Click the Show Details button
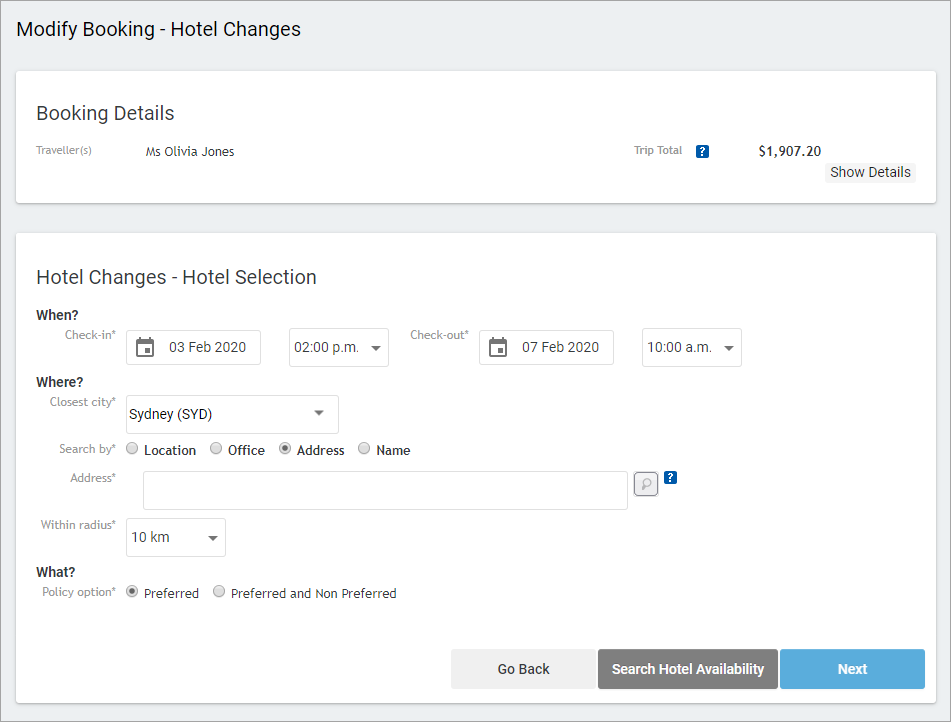951x722 pixels. (869, 172)
